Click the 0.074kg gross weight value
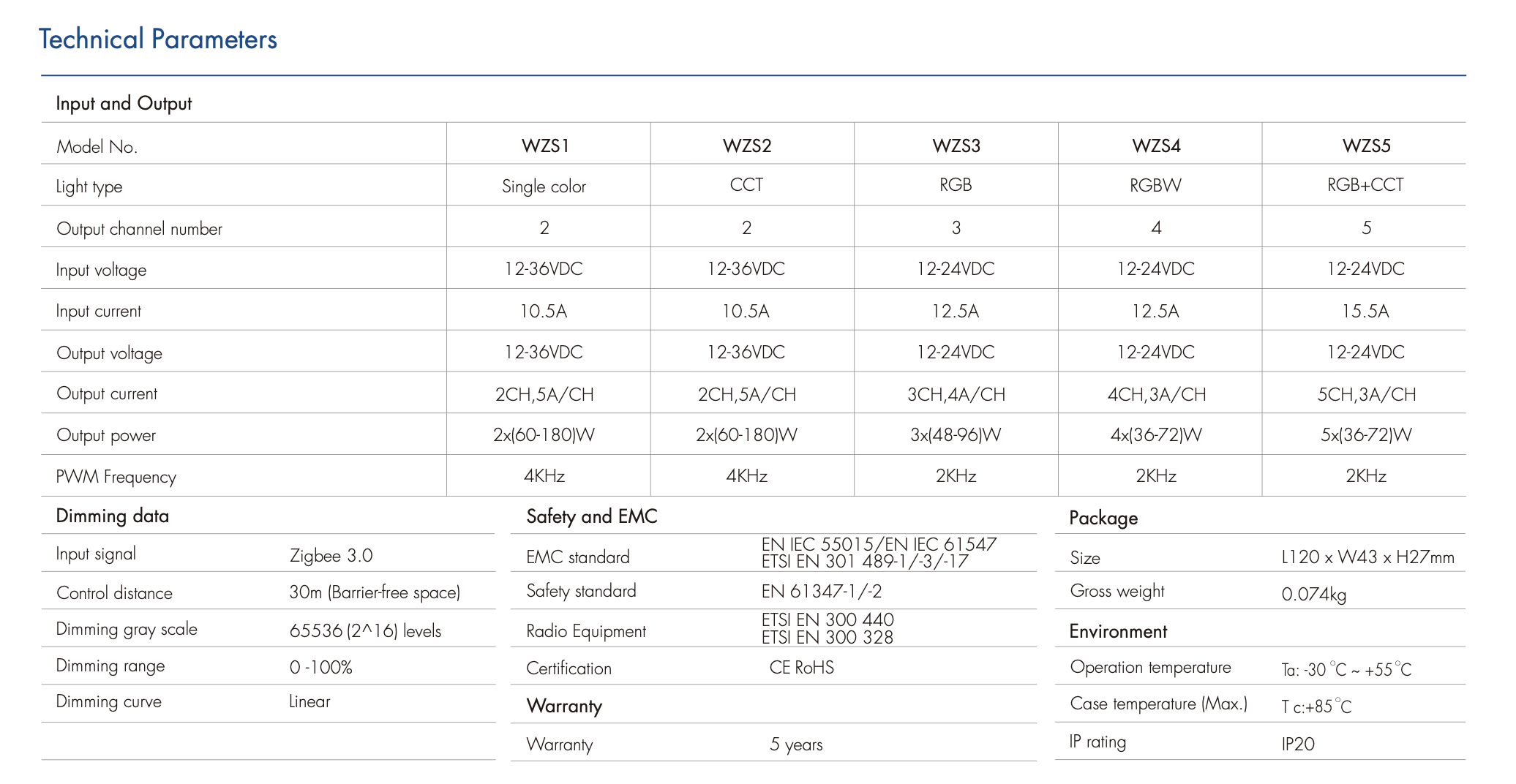Viewport: 1516px width, 784px height. click(x=1313, y=594)
